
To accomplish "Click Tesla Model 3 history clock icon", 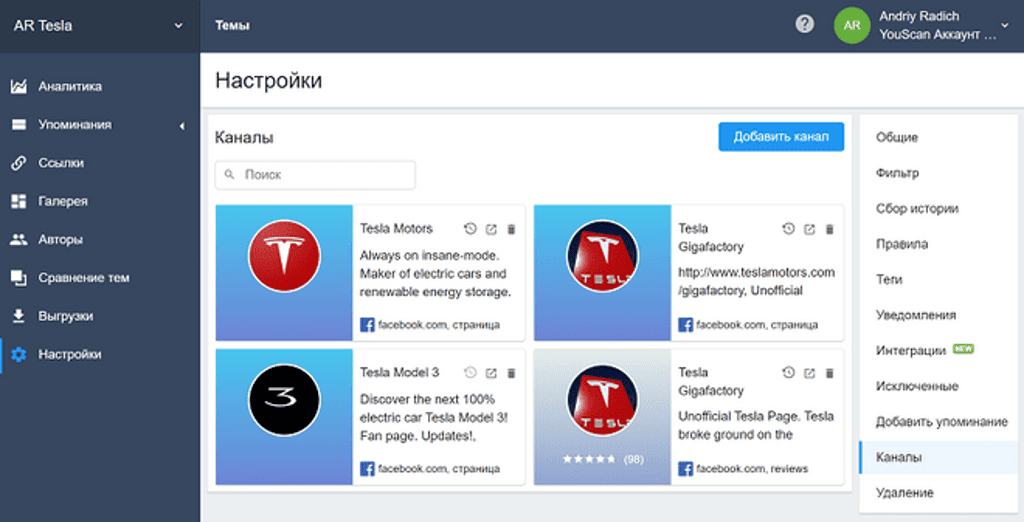I will tap(470, 372).
